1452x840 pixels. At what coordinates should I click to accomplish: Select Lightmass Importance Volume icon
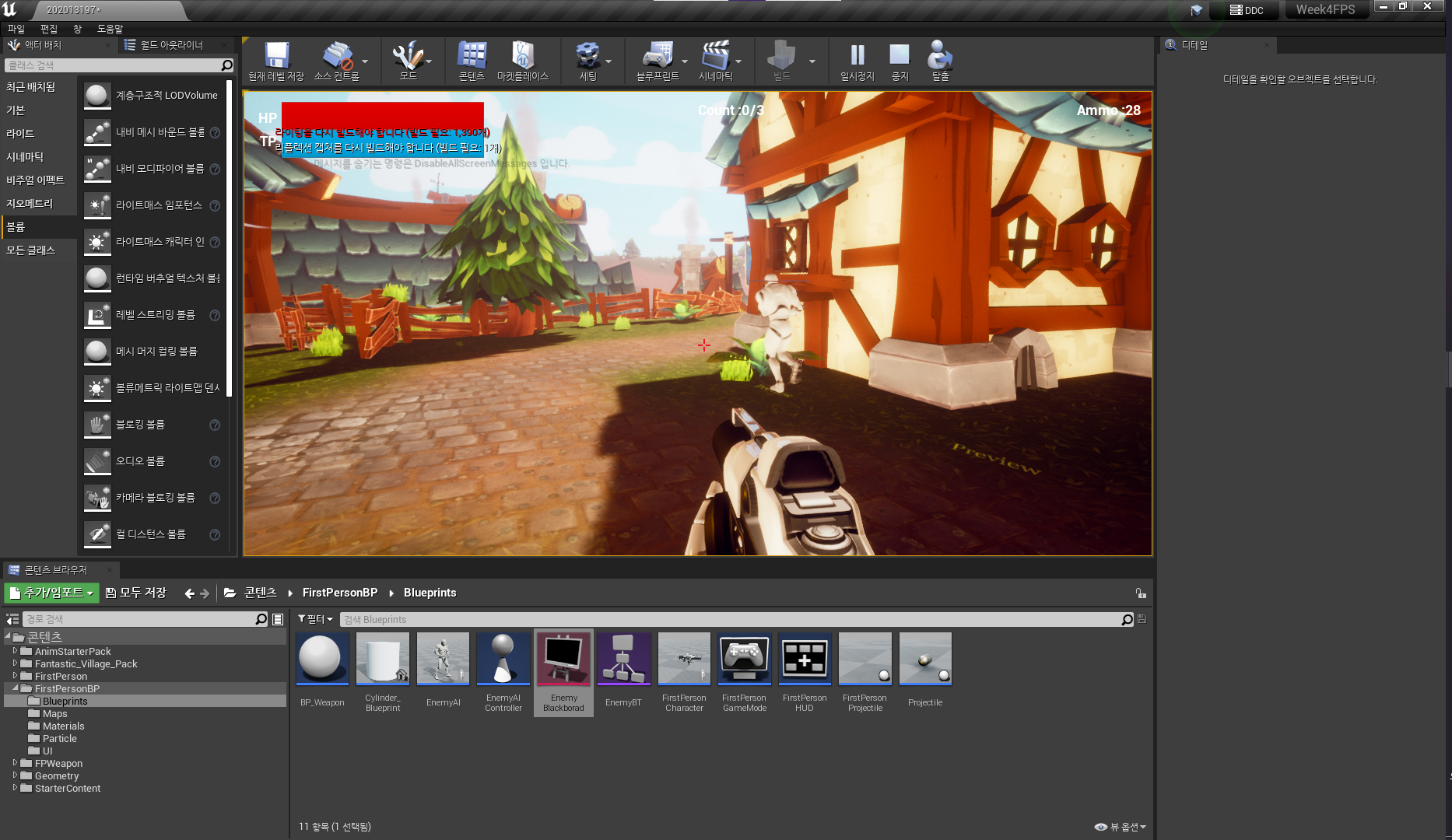pyautogui.click(x=97, y=205)
